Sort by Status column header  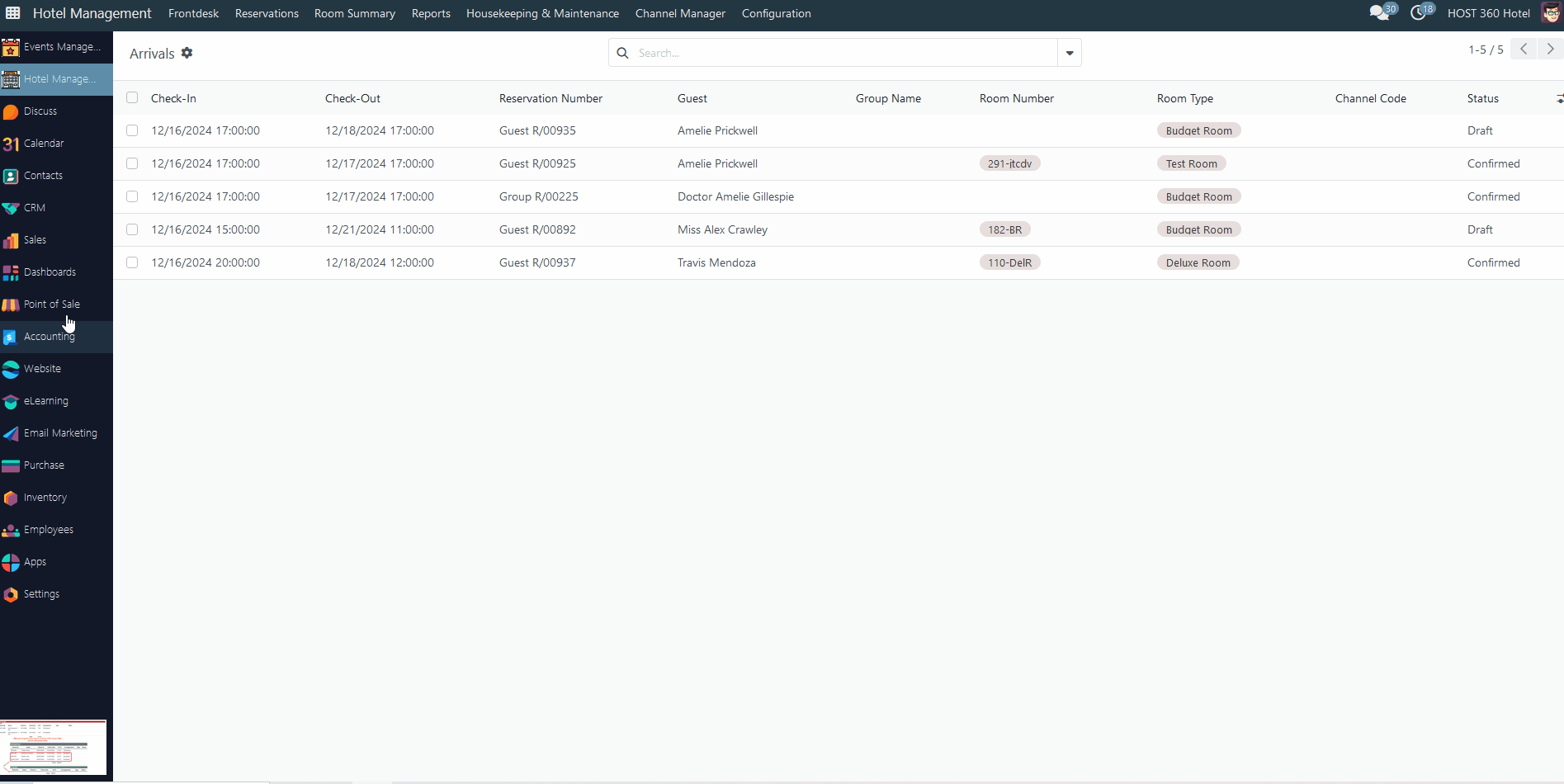1482,98
